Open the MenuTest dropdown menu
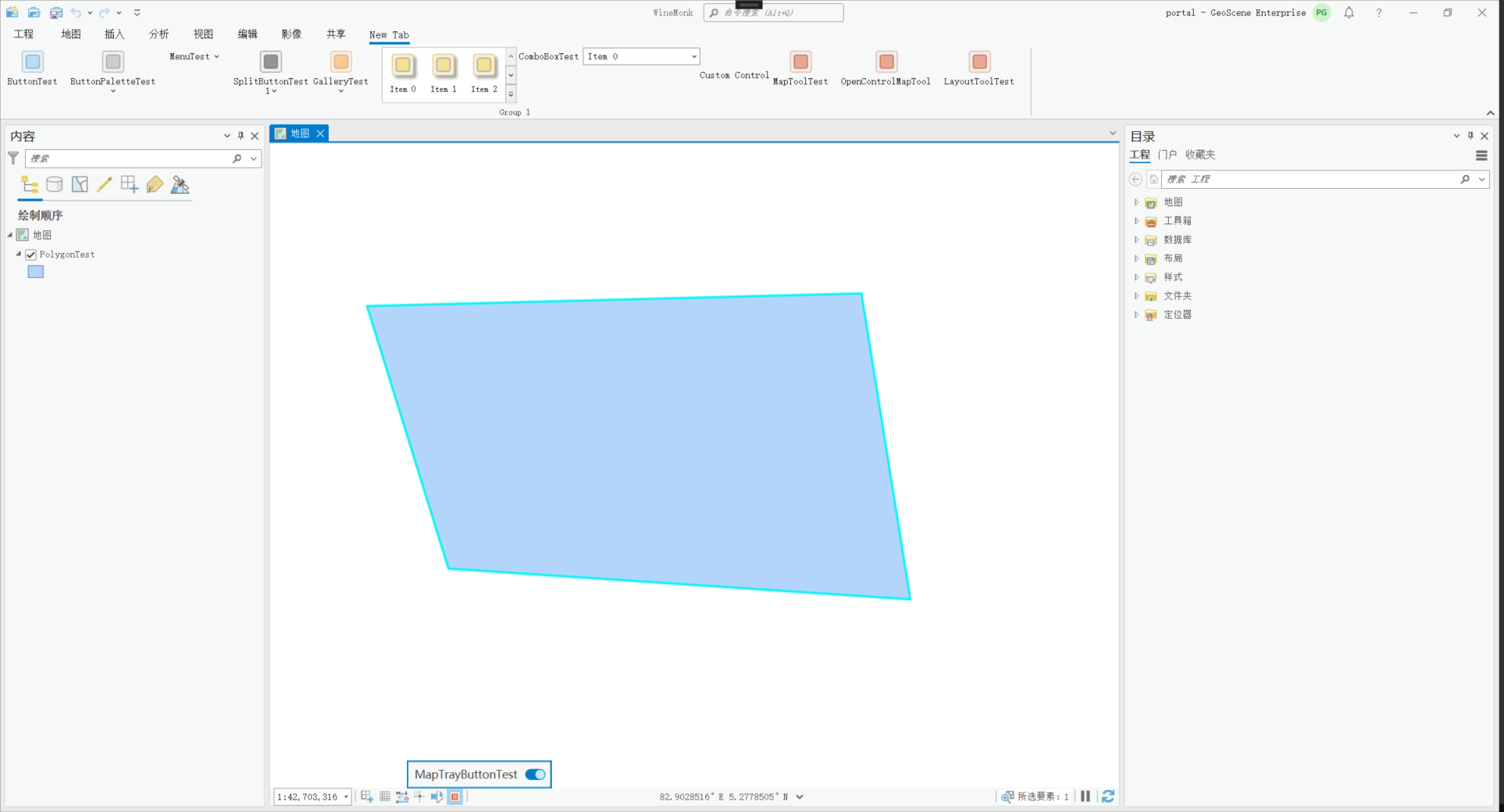1504x812 pixels. (x=194, y=56)
